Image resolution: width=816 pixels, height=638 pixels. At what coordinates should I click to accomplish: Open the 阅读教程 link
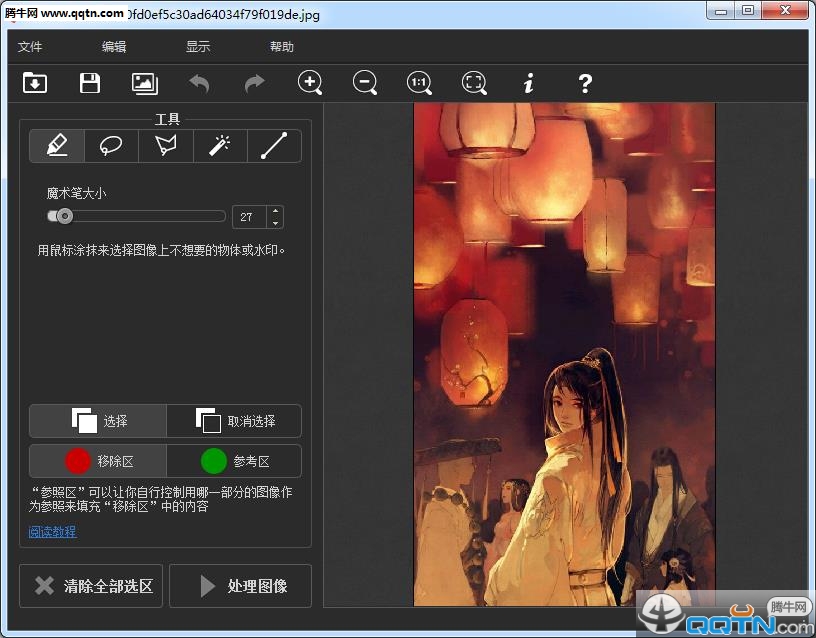[52, 532]
